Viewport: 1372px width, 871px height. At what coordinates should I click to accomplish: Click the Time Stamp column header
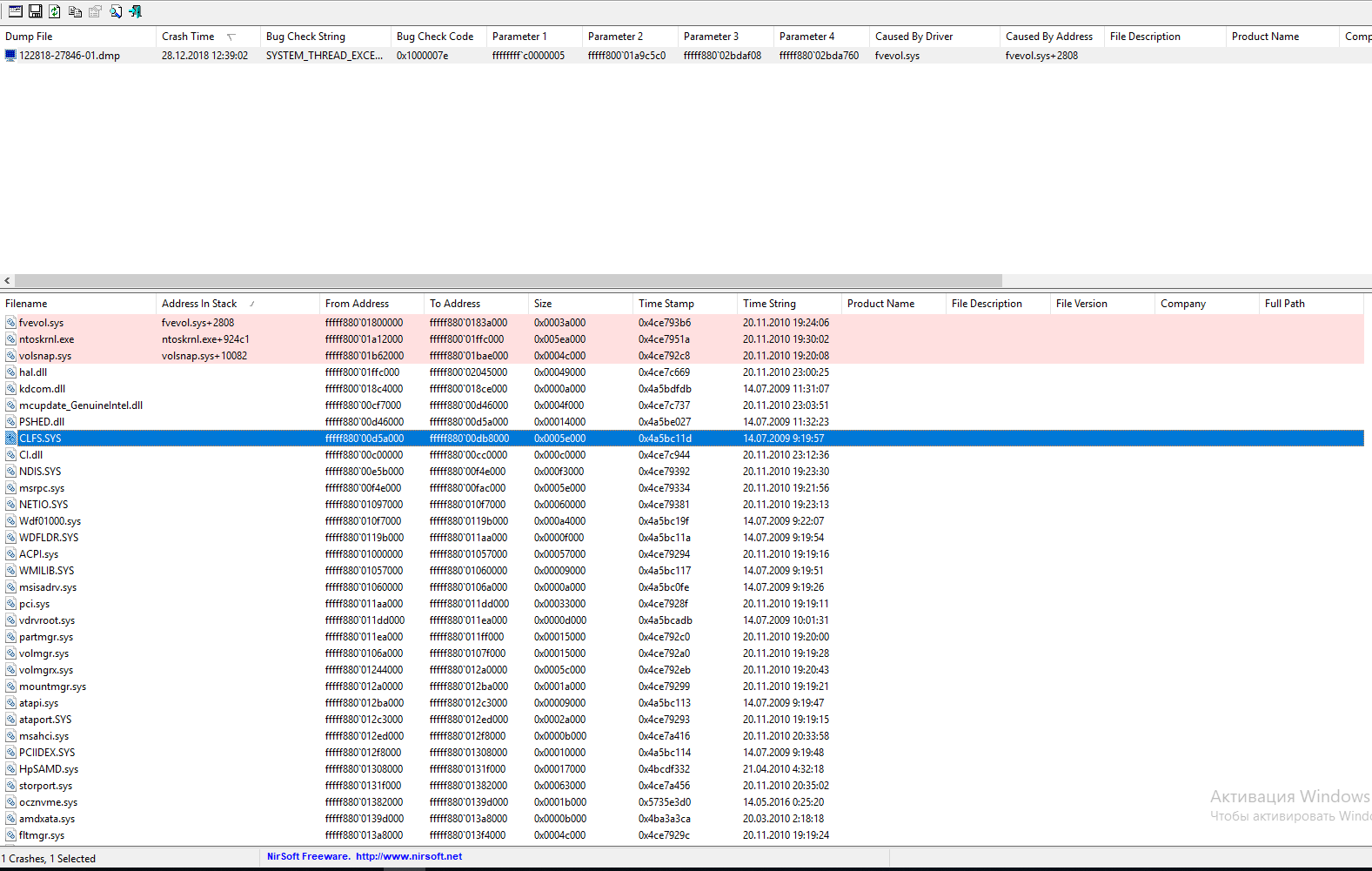[x=685, y=304]
